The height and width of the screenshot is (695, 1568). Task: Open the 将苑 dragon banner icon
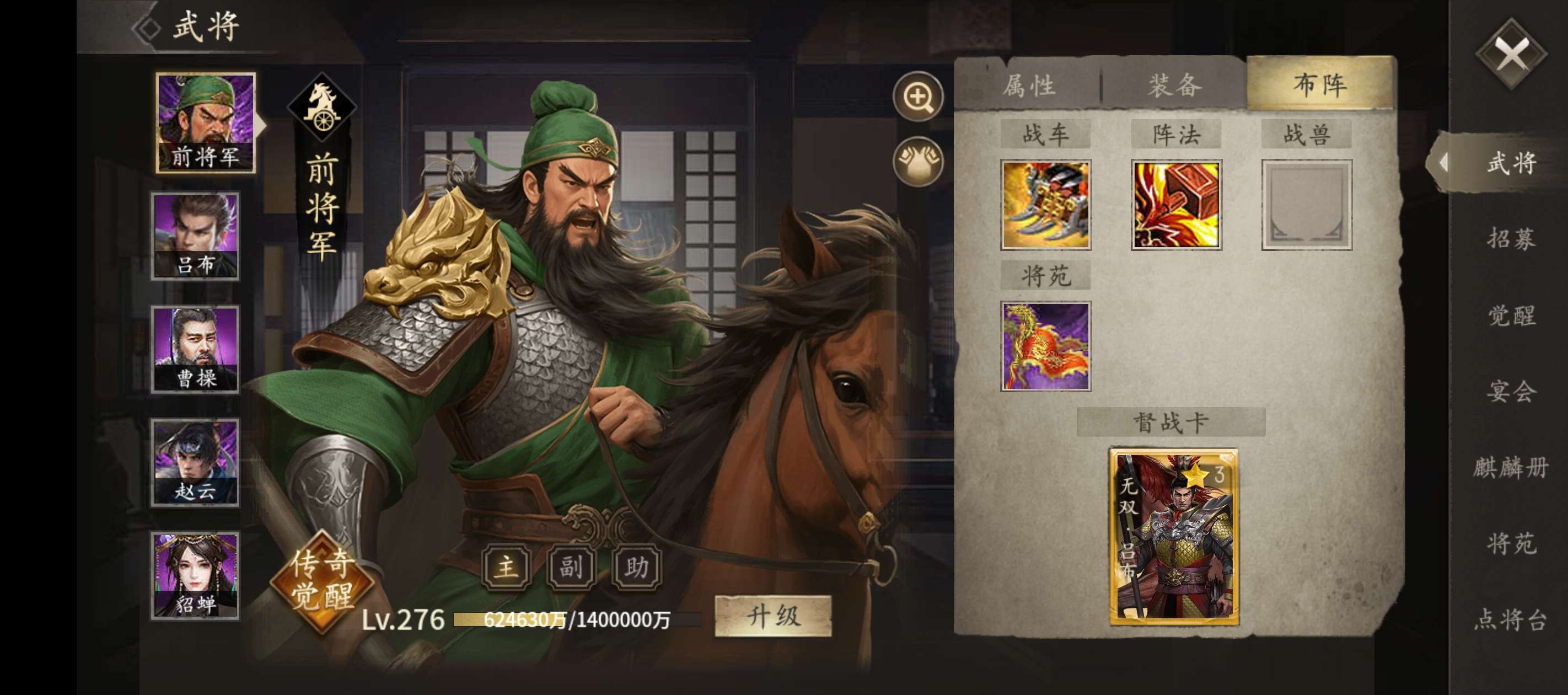click(1046, 346)
